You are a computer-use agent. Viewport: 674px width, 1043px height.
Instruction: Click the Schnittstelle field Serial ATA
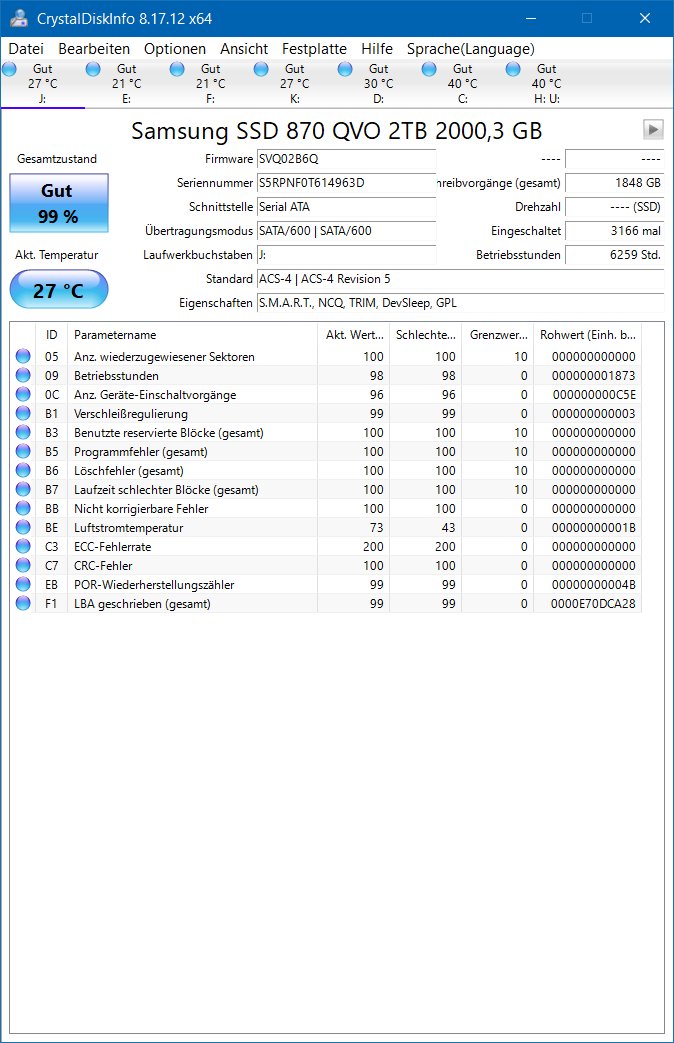point(347,207)
